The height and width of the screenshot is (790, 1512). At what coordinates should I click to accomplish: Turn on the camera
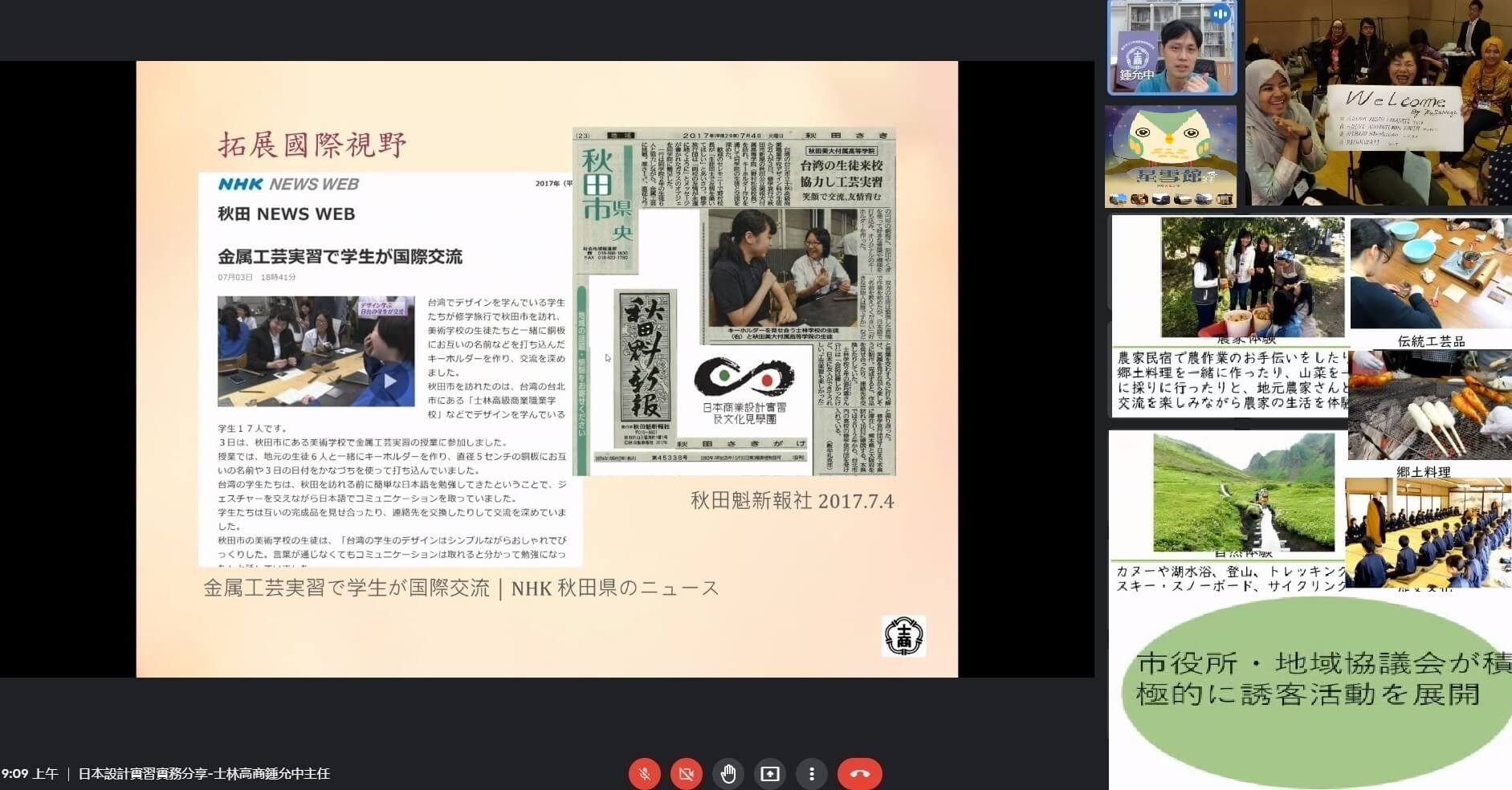point(686,774)
